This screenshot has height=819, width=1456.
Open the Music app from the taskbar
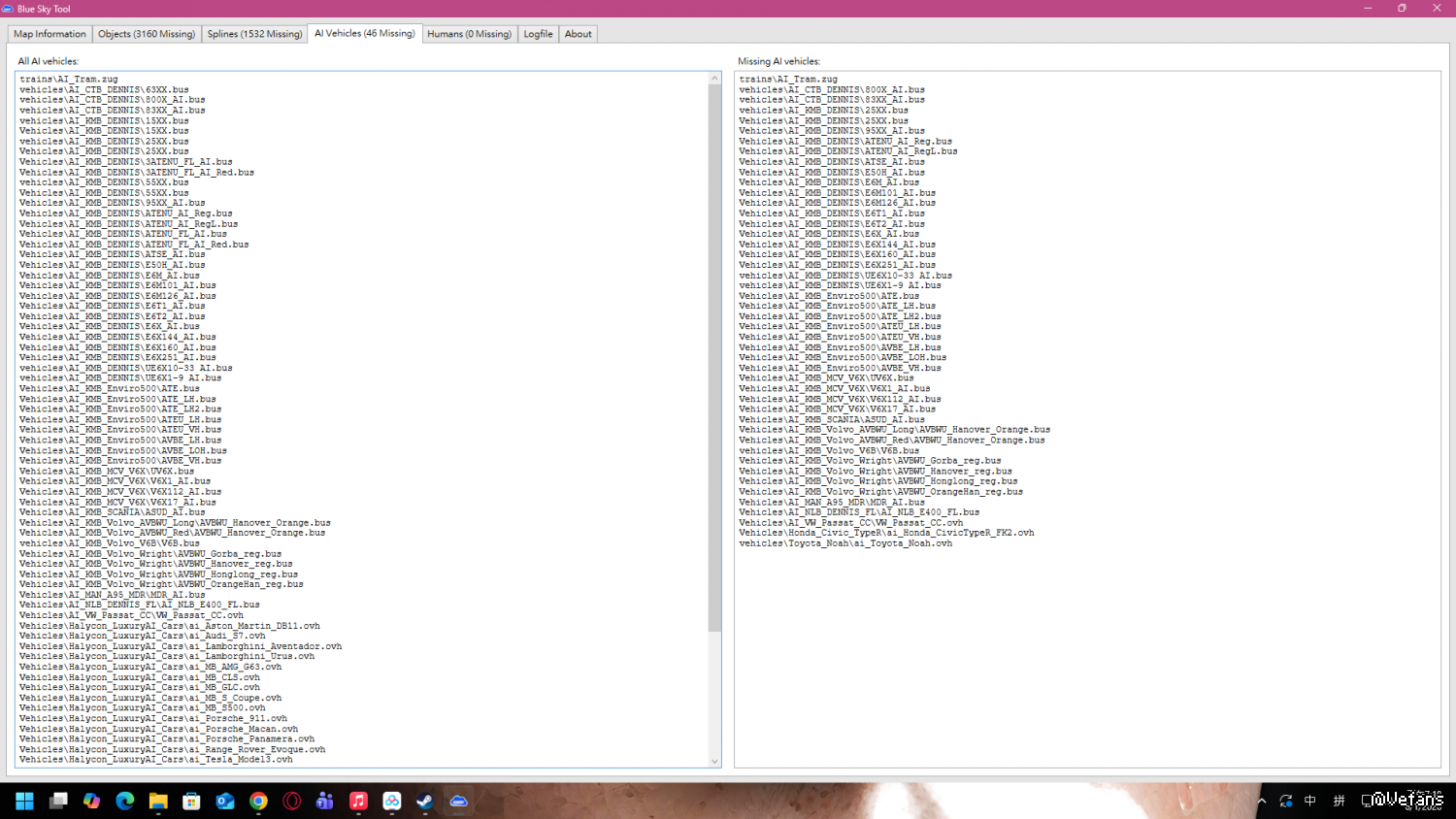[359, 801]
